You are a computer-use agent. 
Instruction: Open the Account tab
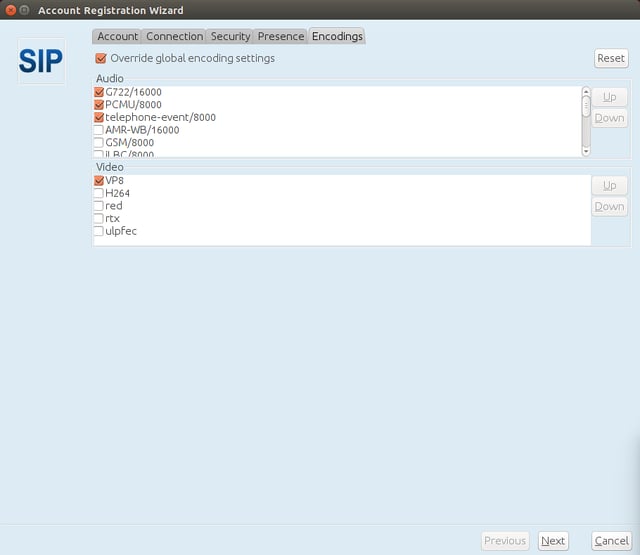[117, 36]
